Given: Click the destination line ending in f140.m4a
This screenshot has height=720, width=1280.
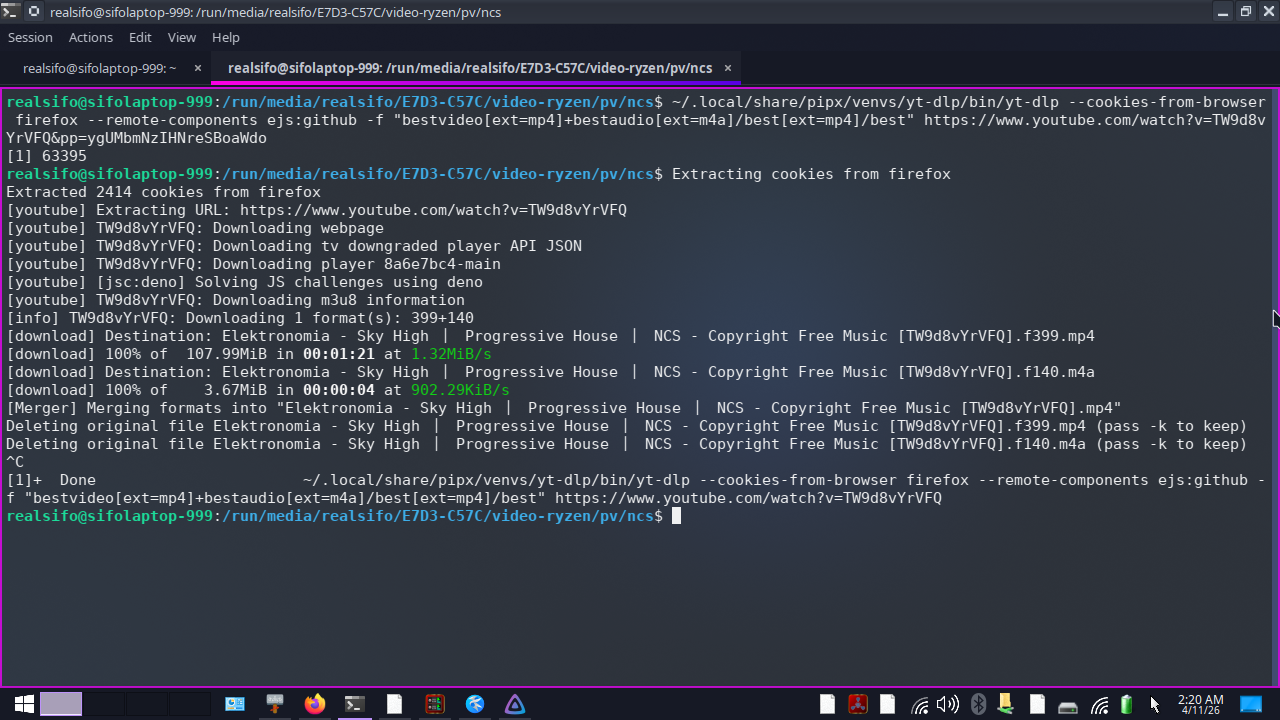Looking at the screenshot, I should (550, 372).
